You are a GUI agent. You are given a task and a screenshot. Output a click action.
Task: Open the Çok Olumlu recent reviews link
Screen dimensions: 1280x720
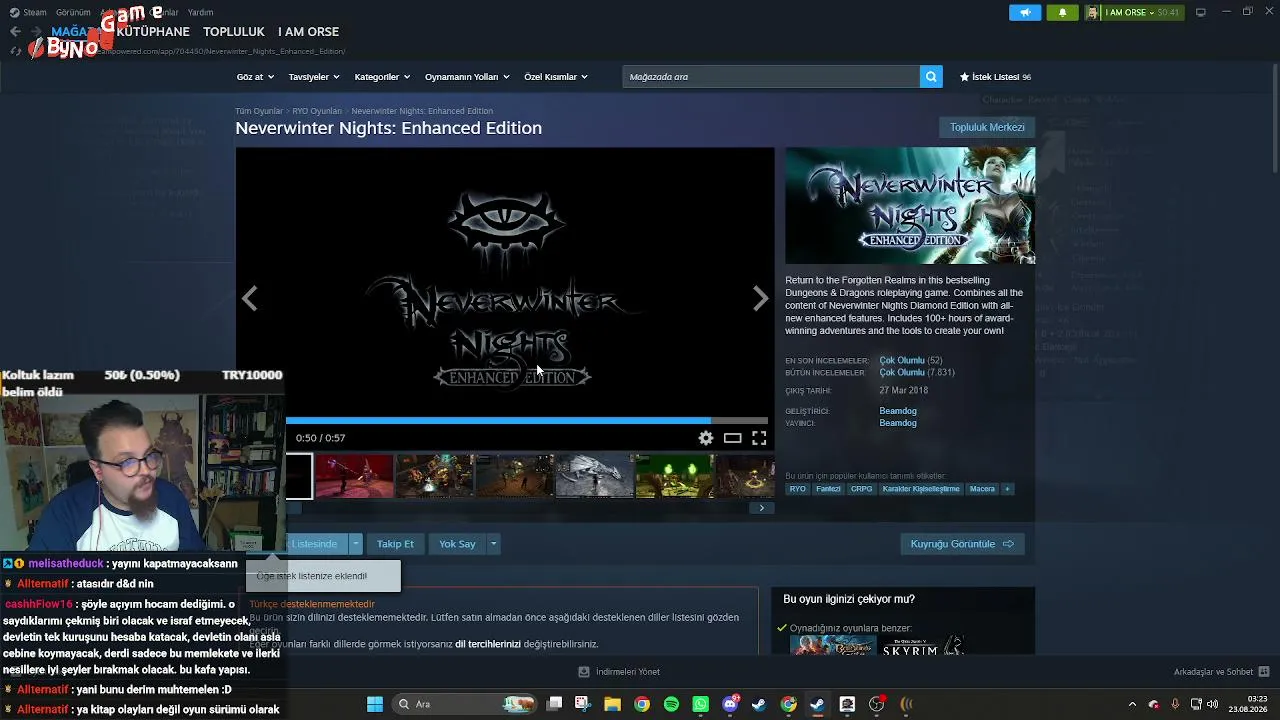[901, 360]
